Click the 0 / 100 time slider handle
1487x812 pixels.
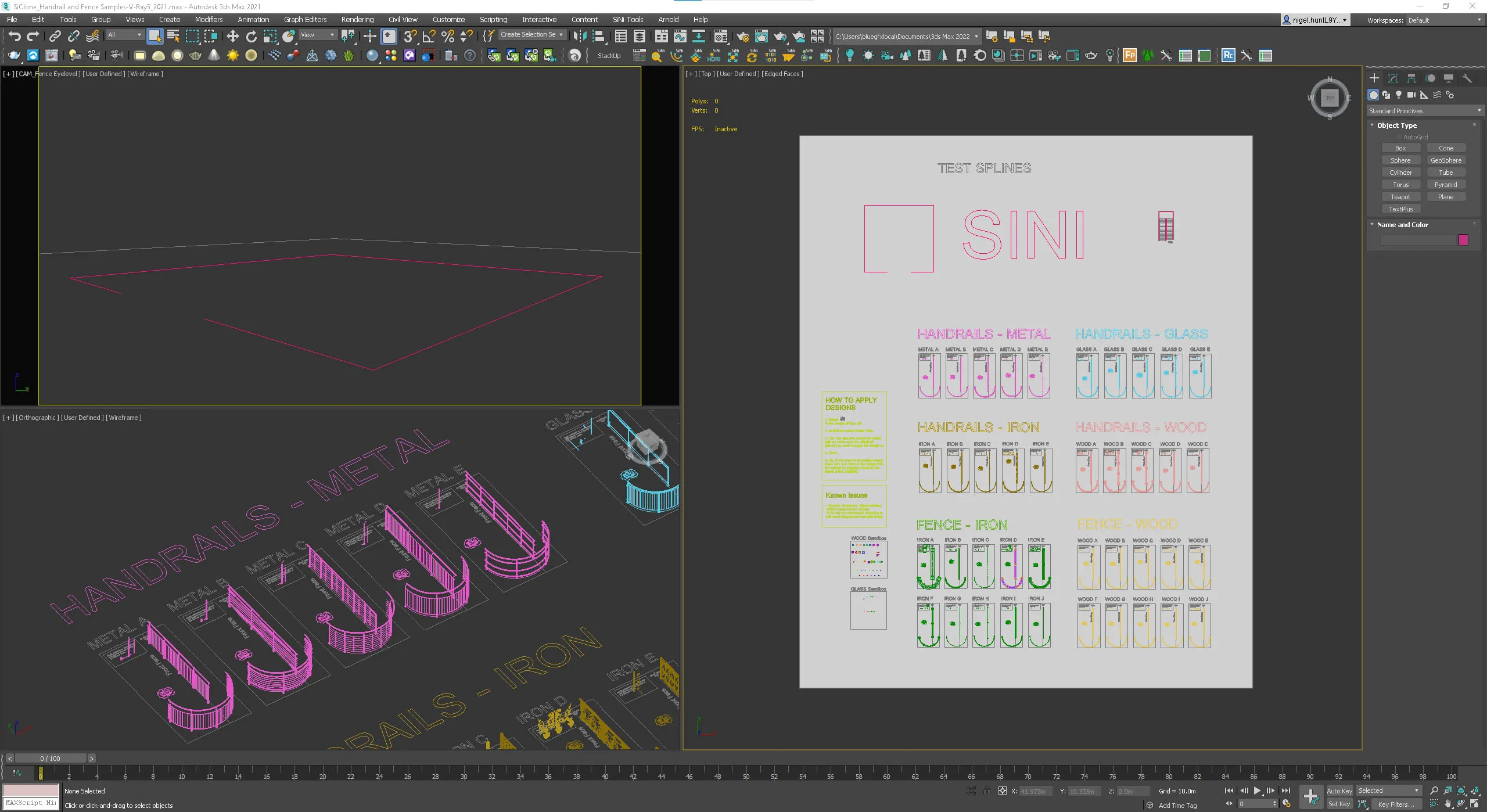point(51,758)
